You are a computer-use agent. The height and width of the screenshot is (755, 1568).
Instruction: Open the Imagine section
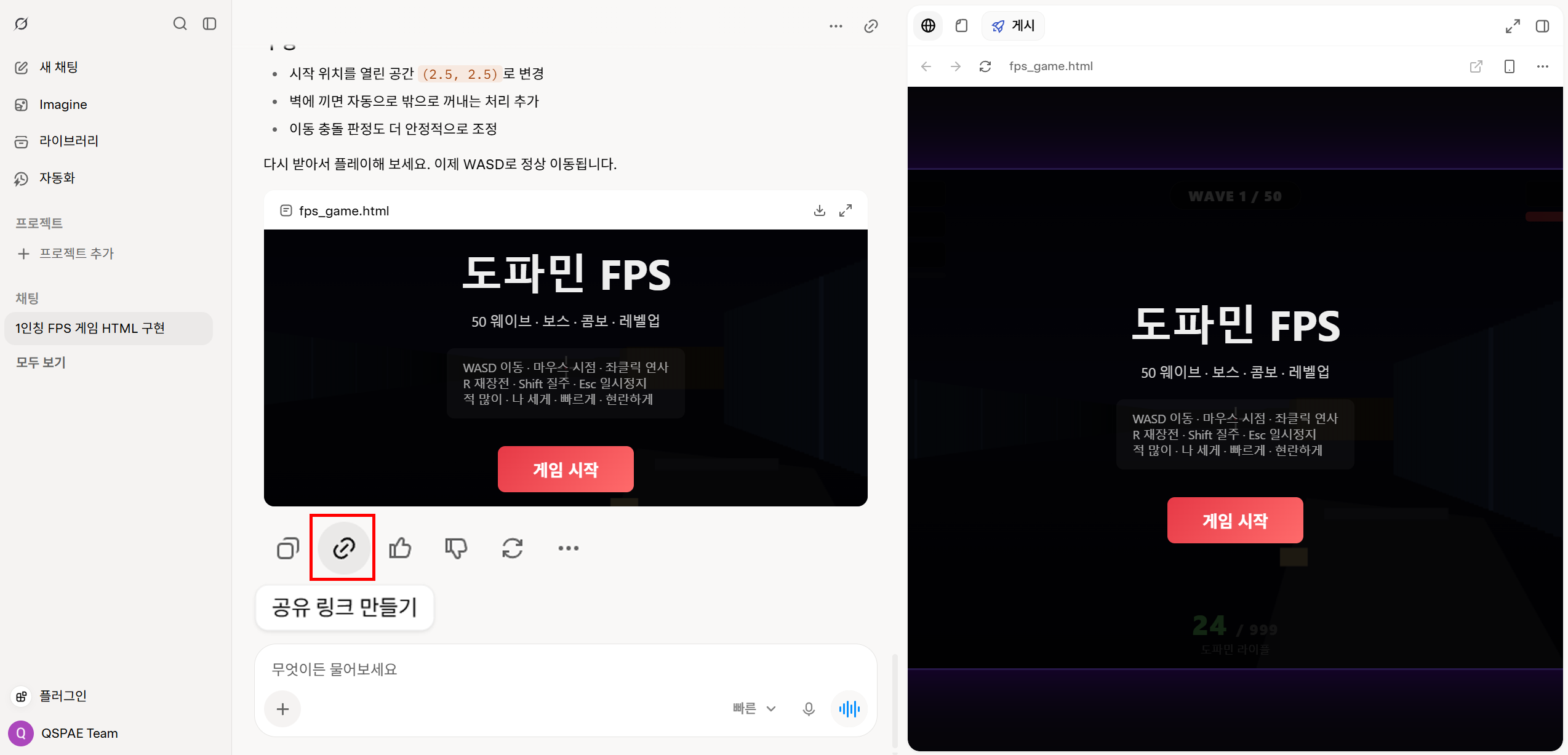point(51,105)
